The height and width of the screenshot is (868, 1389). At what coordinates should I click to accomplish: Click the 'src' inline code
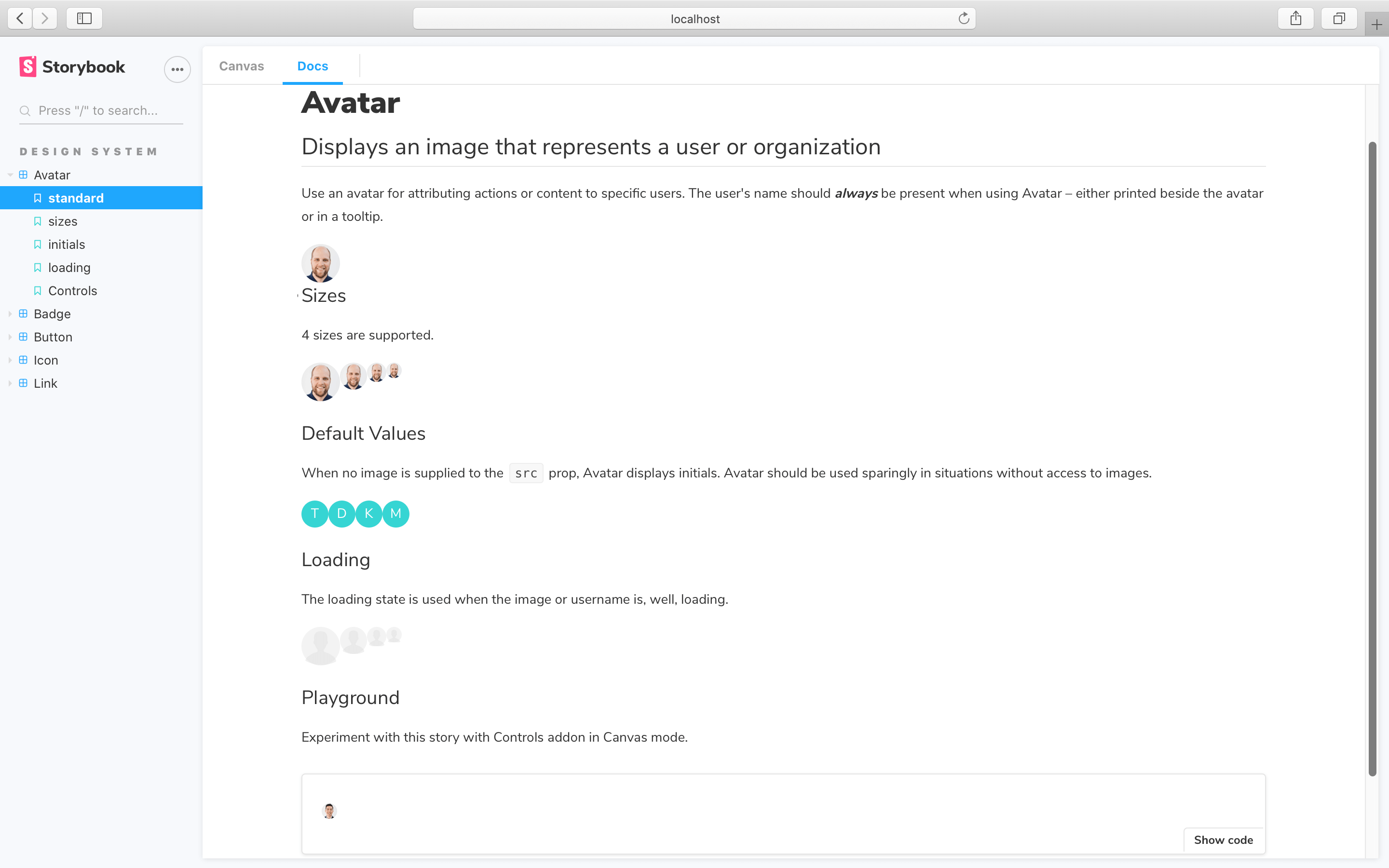click(x=526, y=473)
